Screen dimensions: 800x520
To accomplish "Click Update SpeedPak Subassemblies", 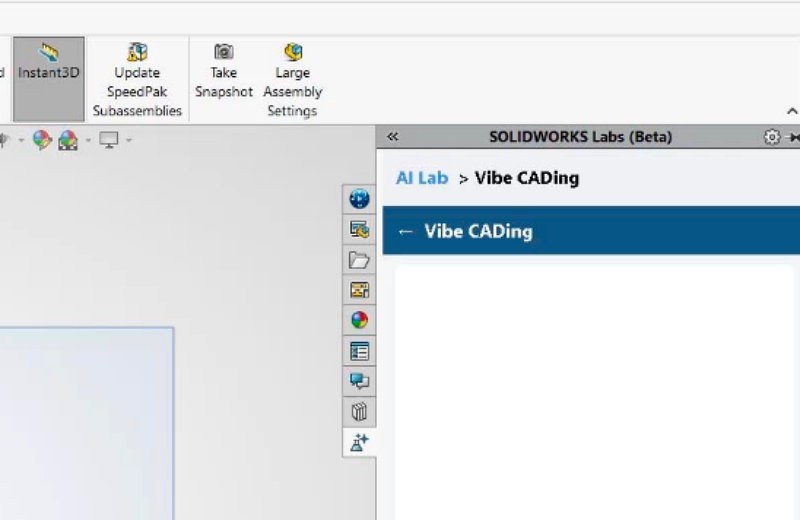I will 137,80.
